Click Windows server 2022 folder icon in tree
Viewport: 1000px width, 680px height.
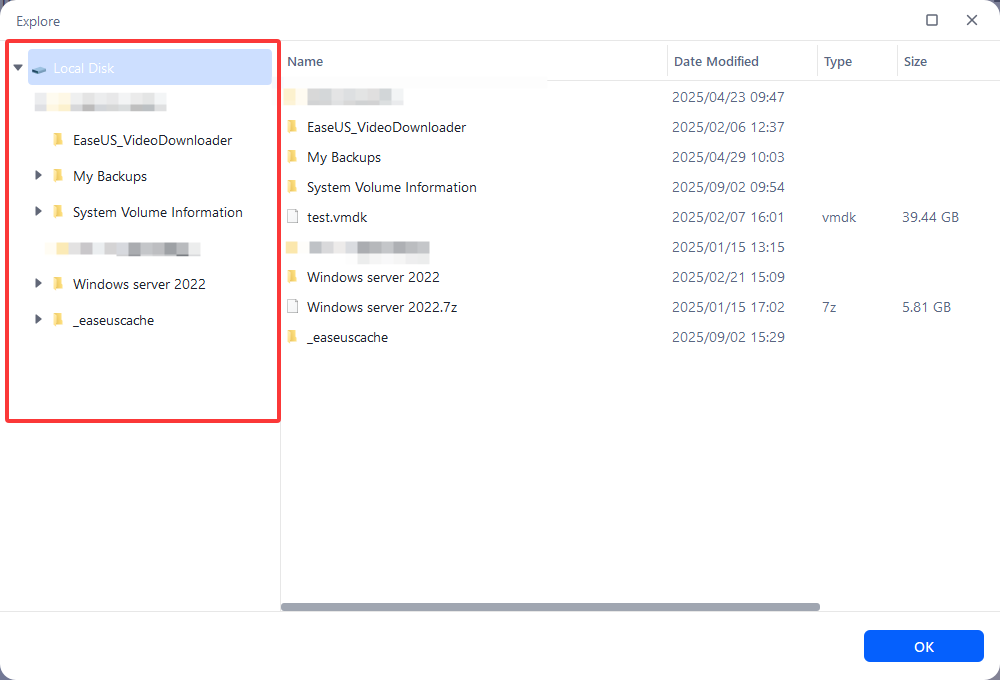click(58, 284)
